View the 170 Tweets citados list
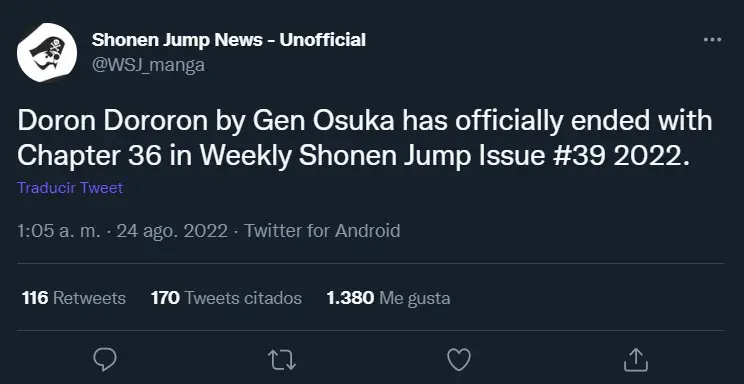This screenshot has width=744, height=384. point(226,298)
